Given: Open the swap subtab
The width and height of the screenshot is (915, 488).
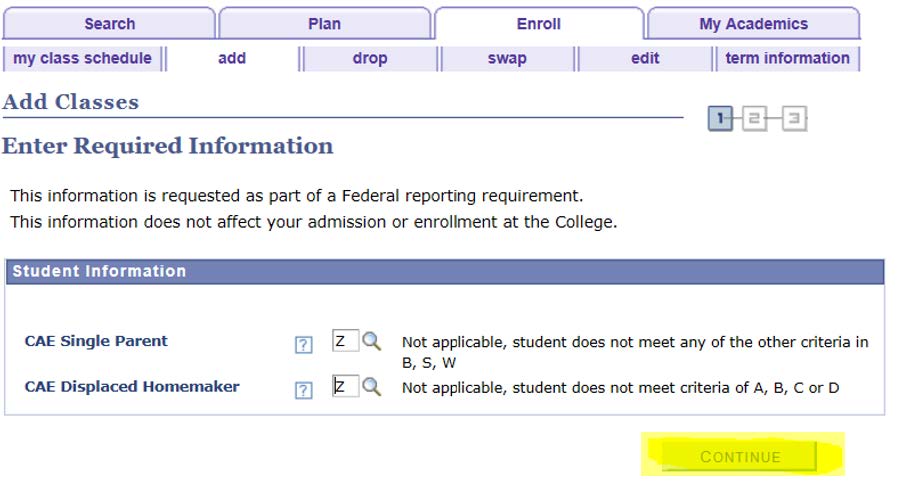Looking at the screenshot, I should tap(507, 58).
